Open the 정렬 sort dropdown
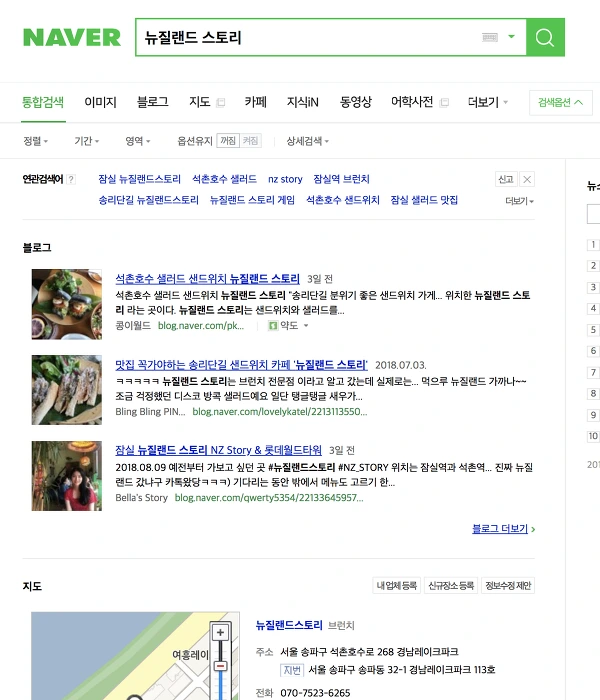600x700 pixels. pos(35,141)
